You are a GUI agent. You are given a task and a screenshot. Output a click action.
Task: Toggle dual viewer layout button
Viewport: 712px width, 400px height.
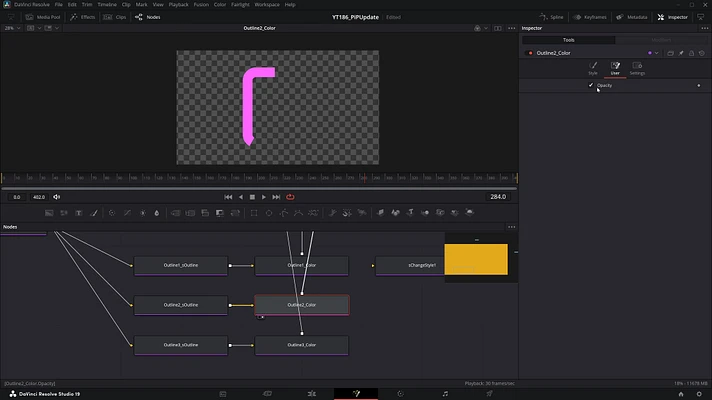(x=498, y=28)
